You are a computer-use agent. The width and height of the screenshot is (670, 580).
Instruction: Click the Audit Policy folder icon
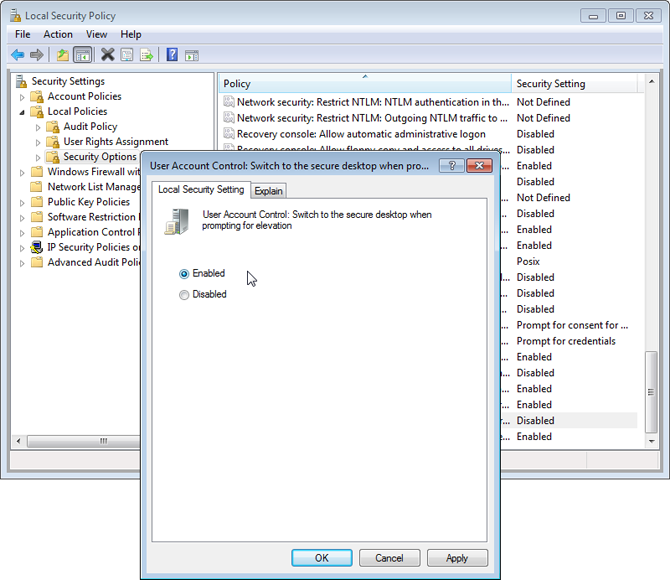point(53,127)
